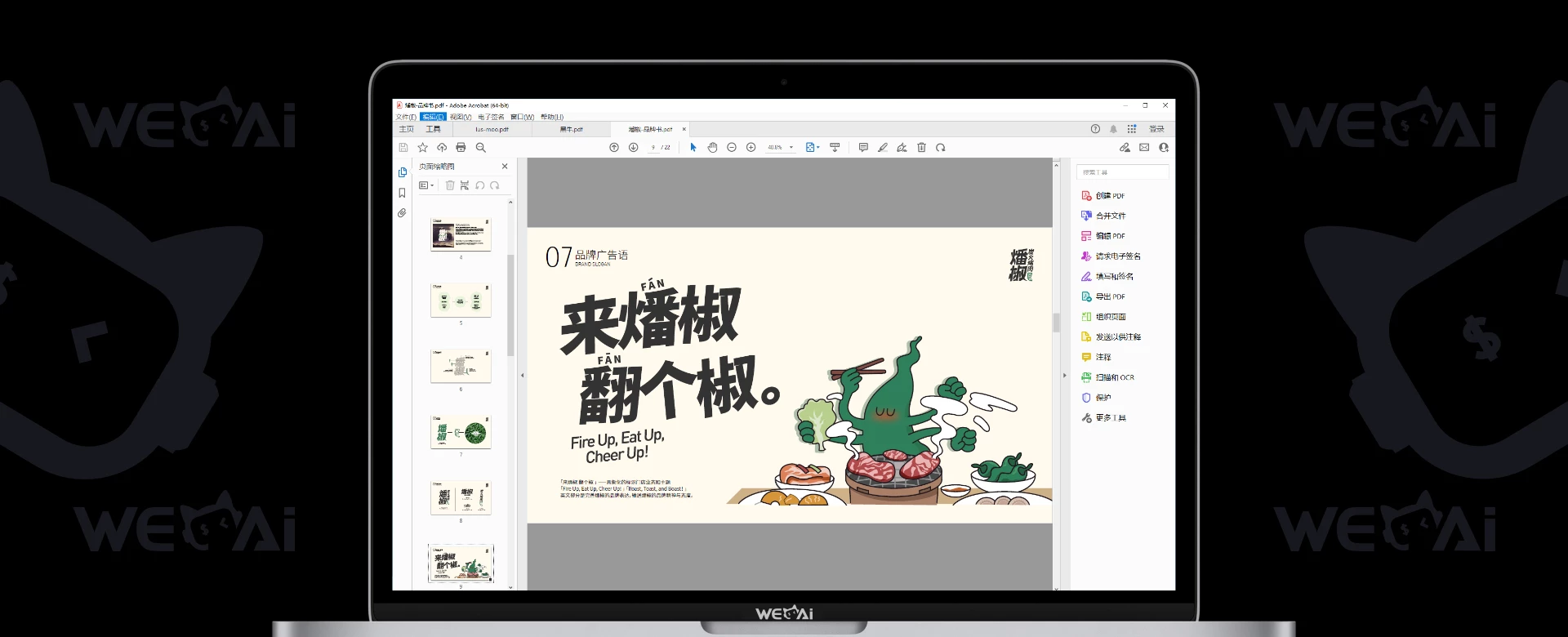Screen dimensions: 1568x637
Task: Zoom in with plus icon
Action: [751, 148]
